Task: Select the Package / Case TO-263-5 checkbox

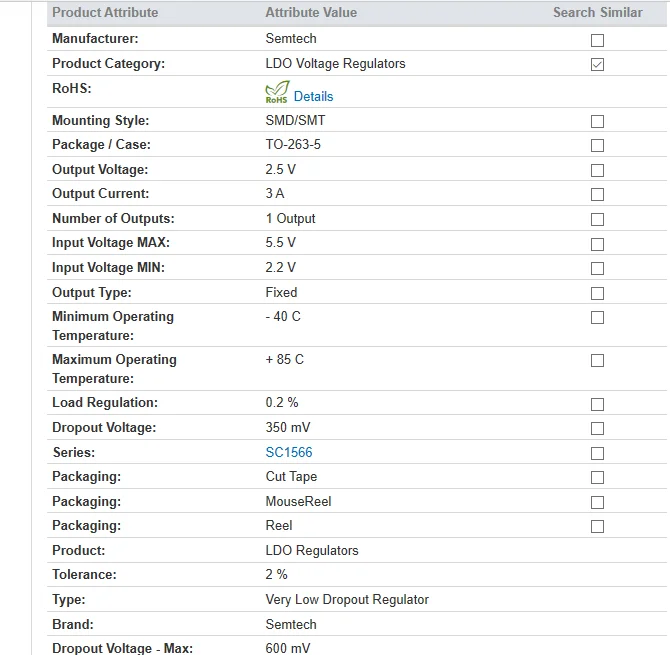Action: point(597,145)
